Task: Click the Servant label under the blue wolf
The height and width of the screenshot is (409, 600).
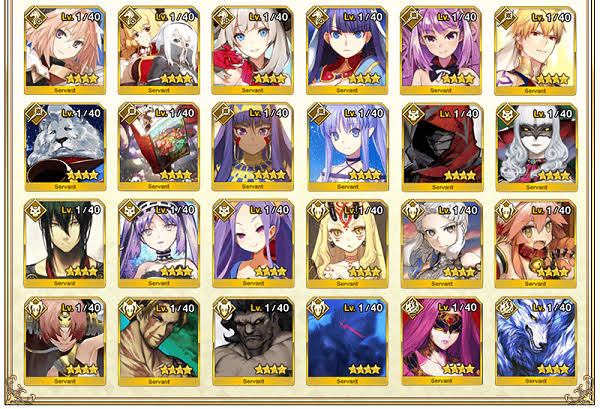Action: coord(536,381)
